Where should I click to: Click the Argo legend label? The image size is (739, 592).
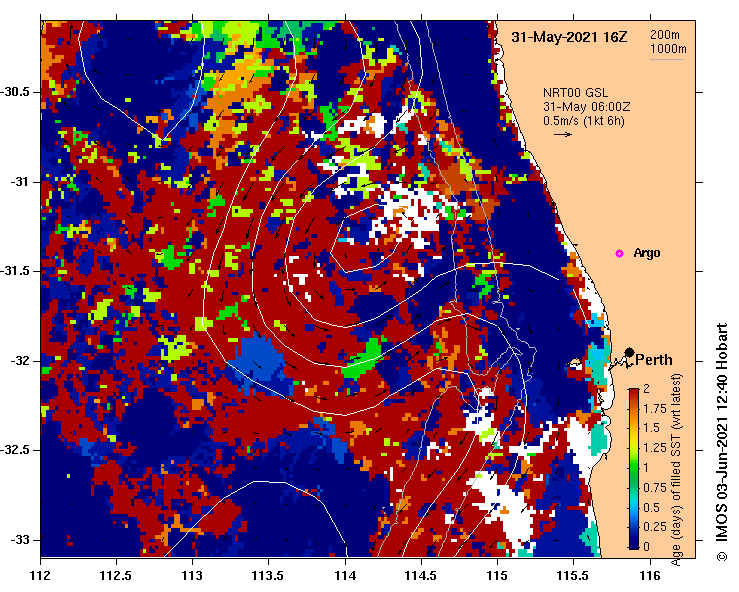click(647, 253)
